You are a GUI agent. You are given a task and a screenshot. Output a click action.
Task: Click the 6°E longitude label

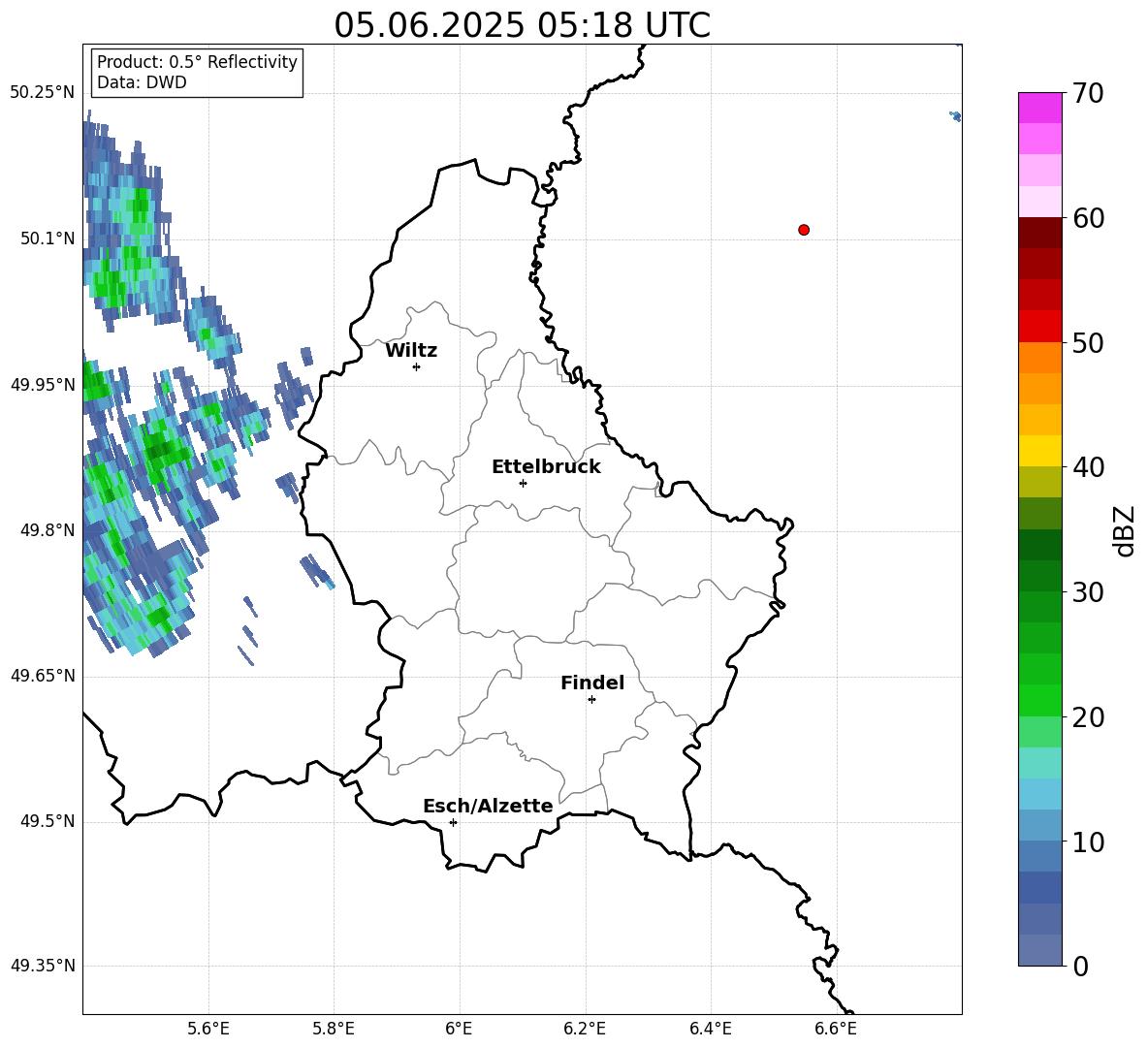click(459, 1030)
